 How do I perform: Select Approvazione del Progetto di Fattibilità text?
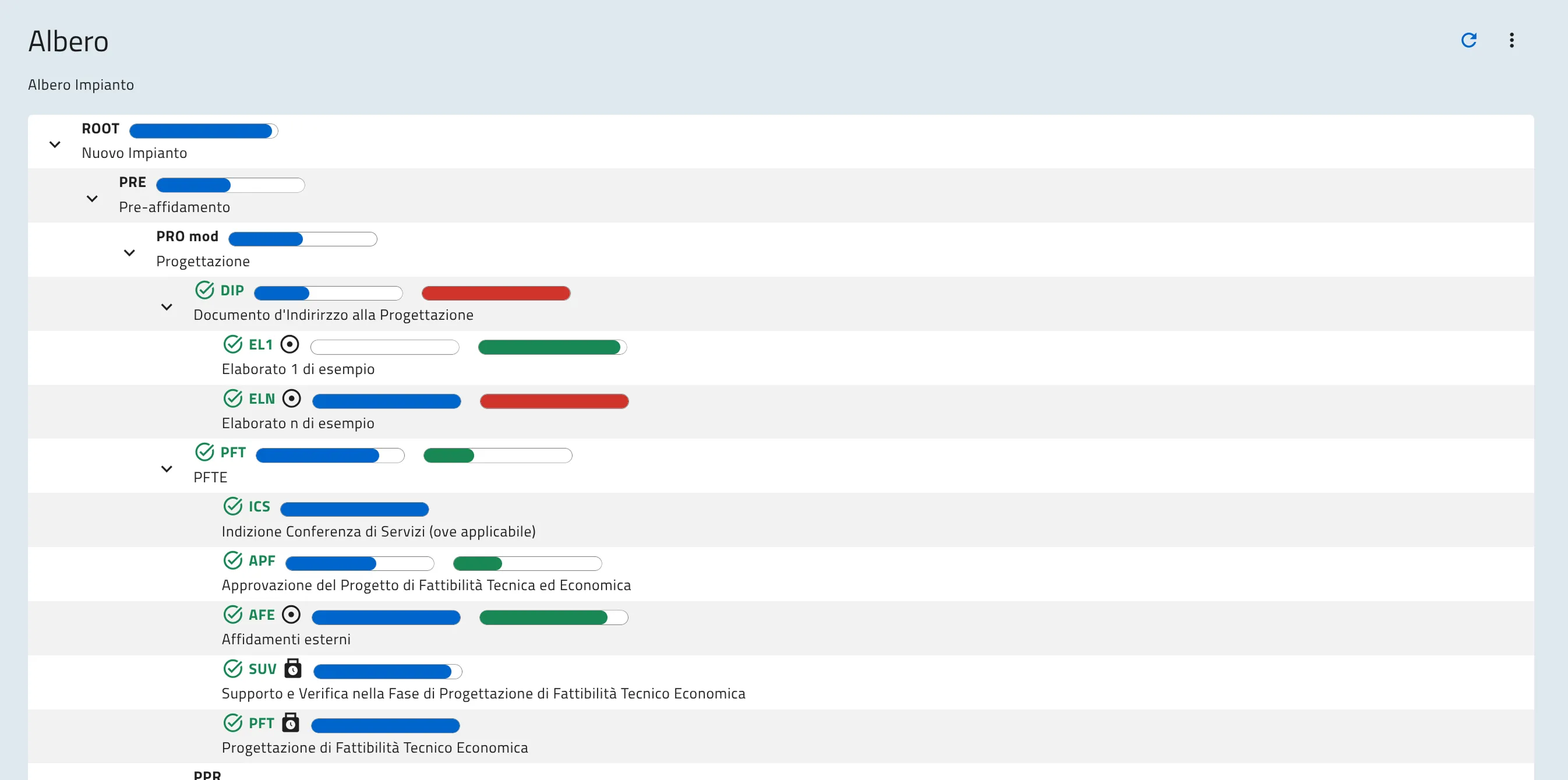tap(426, 585)
